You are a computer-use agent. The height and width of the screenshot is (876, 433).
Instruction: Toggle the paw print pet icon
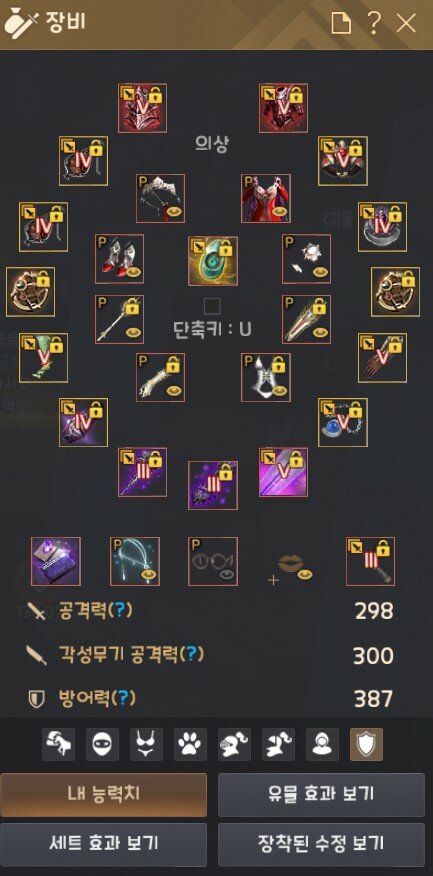pos(190,744)
